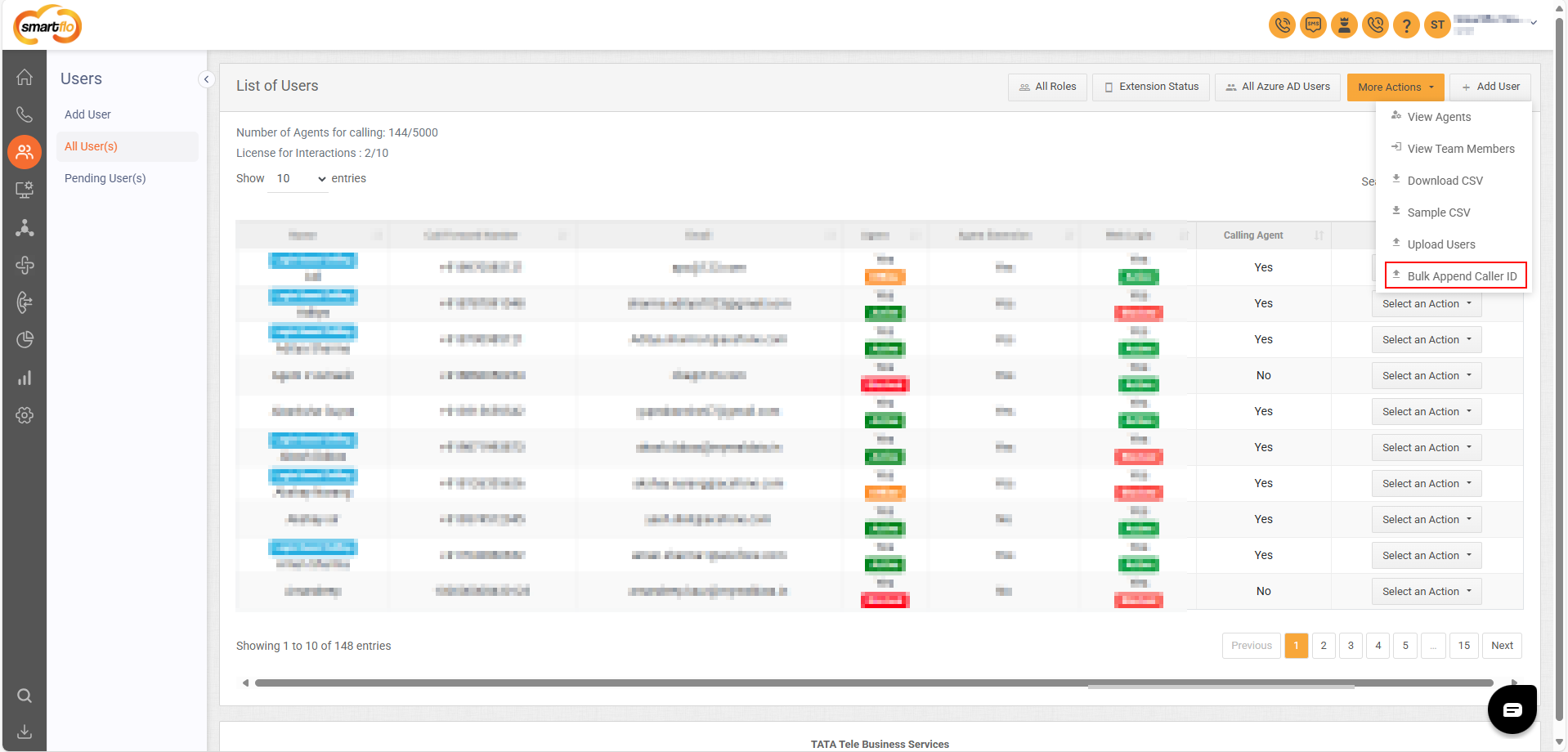Click the download icon at sidebar bottom
Image resolution: width=1568 pixels, height=752 pixels.
coord(25,731)
